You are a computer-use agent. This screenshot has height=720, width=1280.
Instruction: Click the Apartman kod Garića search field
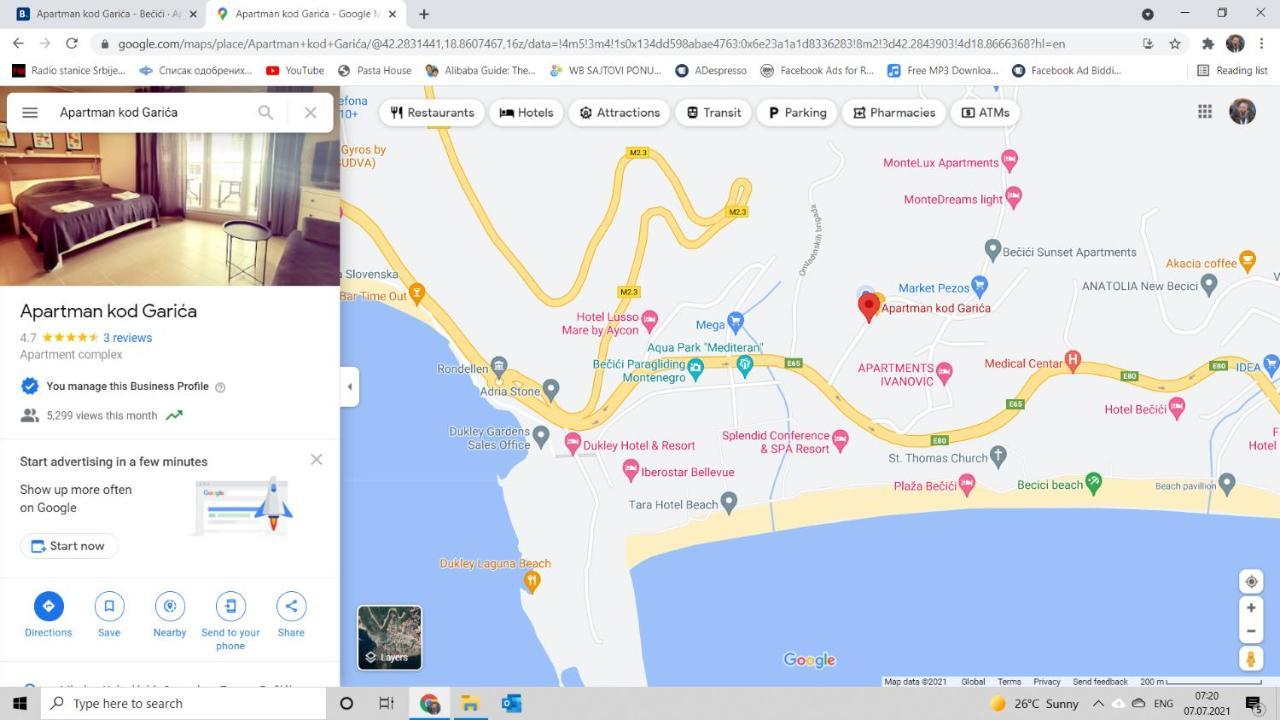pyautogui.click(x=150, y=112)
